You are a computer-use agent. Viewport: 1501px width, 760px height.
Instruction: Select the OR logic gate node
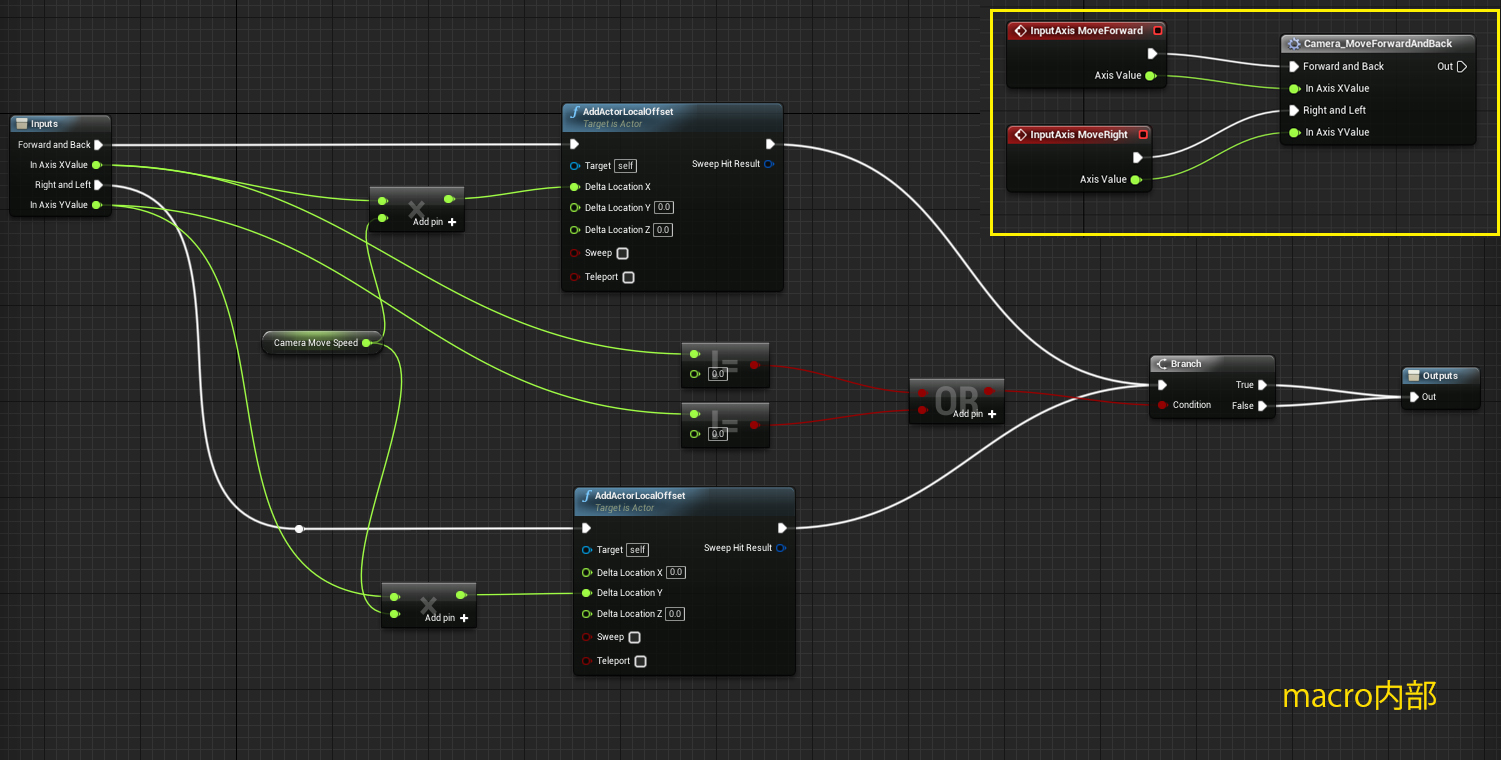[x=955, y=399]
